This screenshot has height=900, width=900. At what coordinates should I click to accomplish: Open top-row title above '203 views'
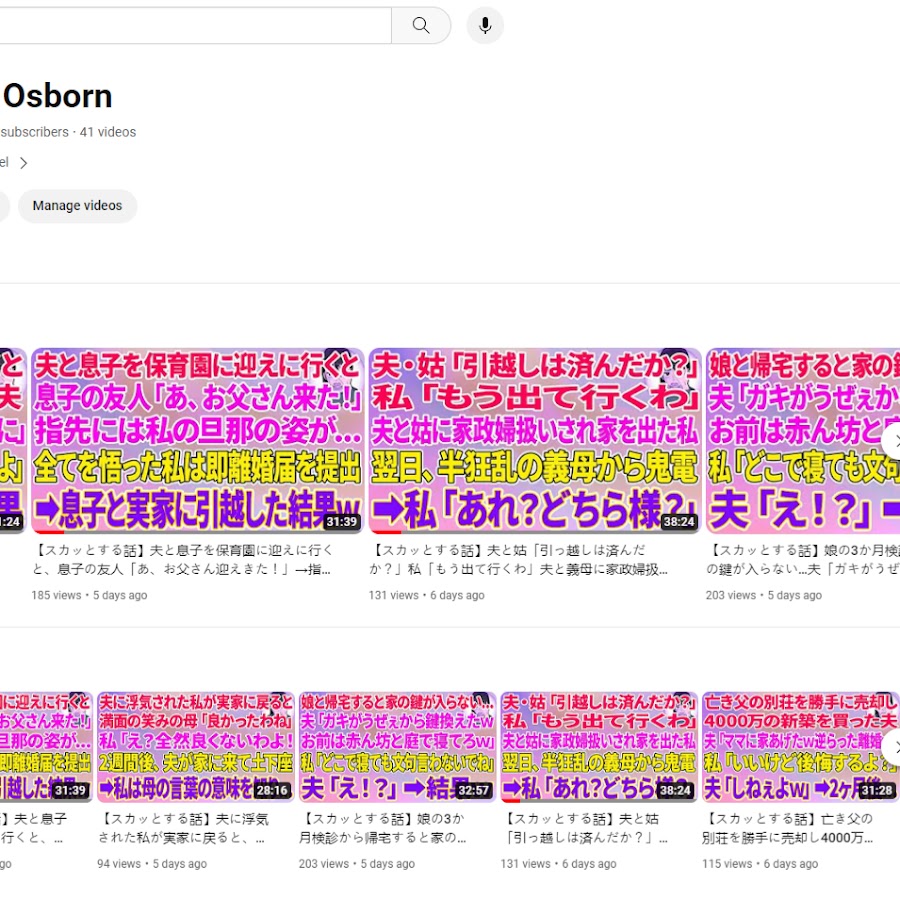click(x=803, y=560)
